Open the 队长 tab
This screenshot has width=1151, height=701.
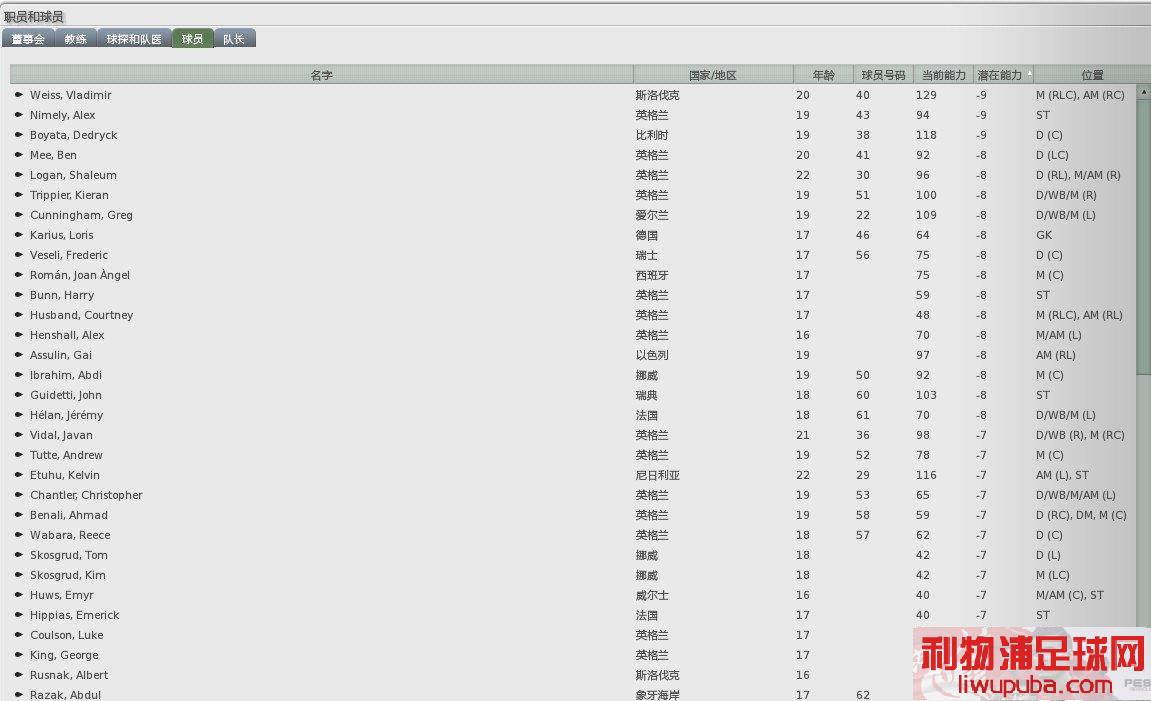[x=234, y=39]
